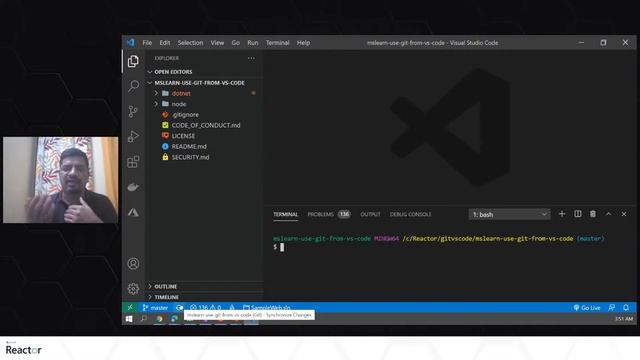Add a new terminal with the plus icon
Viewport: 640px width, 360px height.
click(x=562, y=214)
